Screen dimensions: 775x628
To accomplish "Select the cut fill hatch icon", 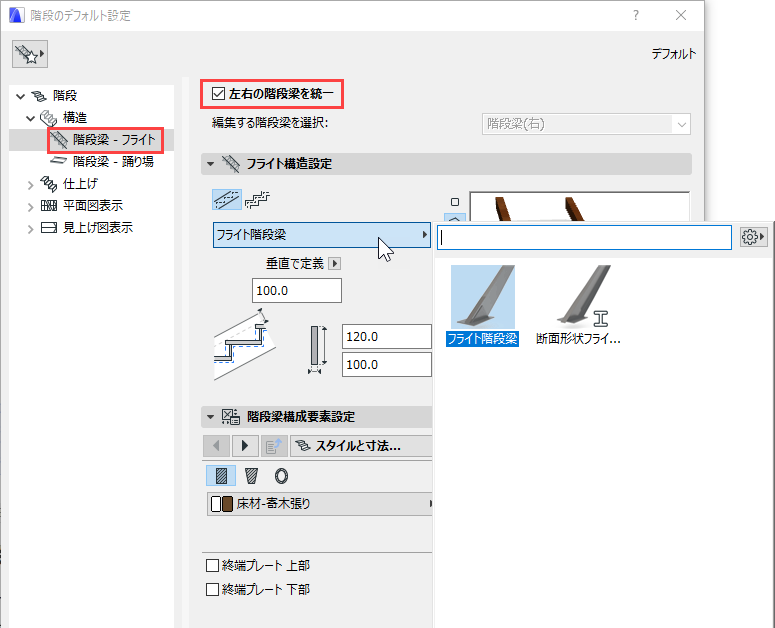I will coord(221,476).
